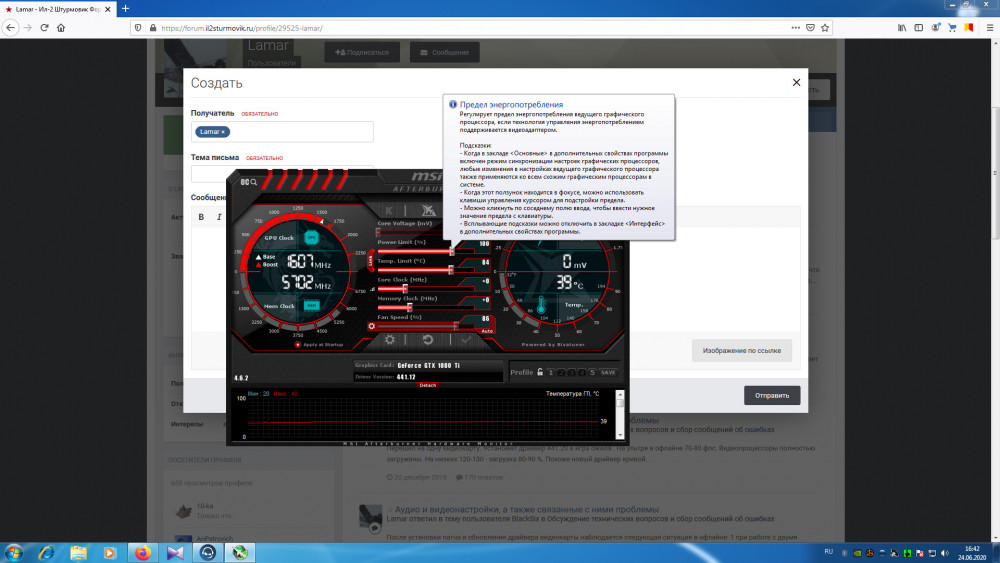Click Изображение по ссылке button
This screenshot has height=563, width=1000.
click(742, 350)
